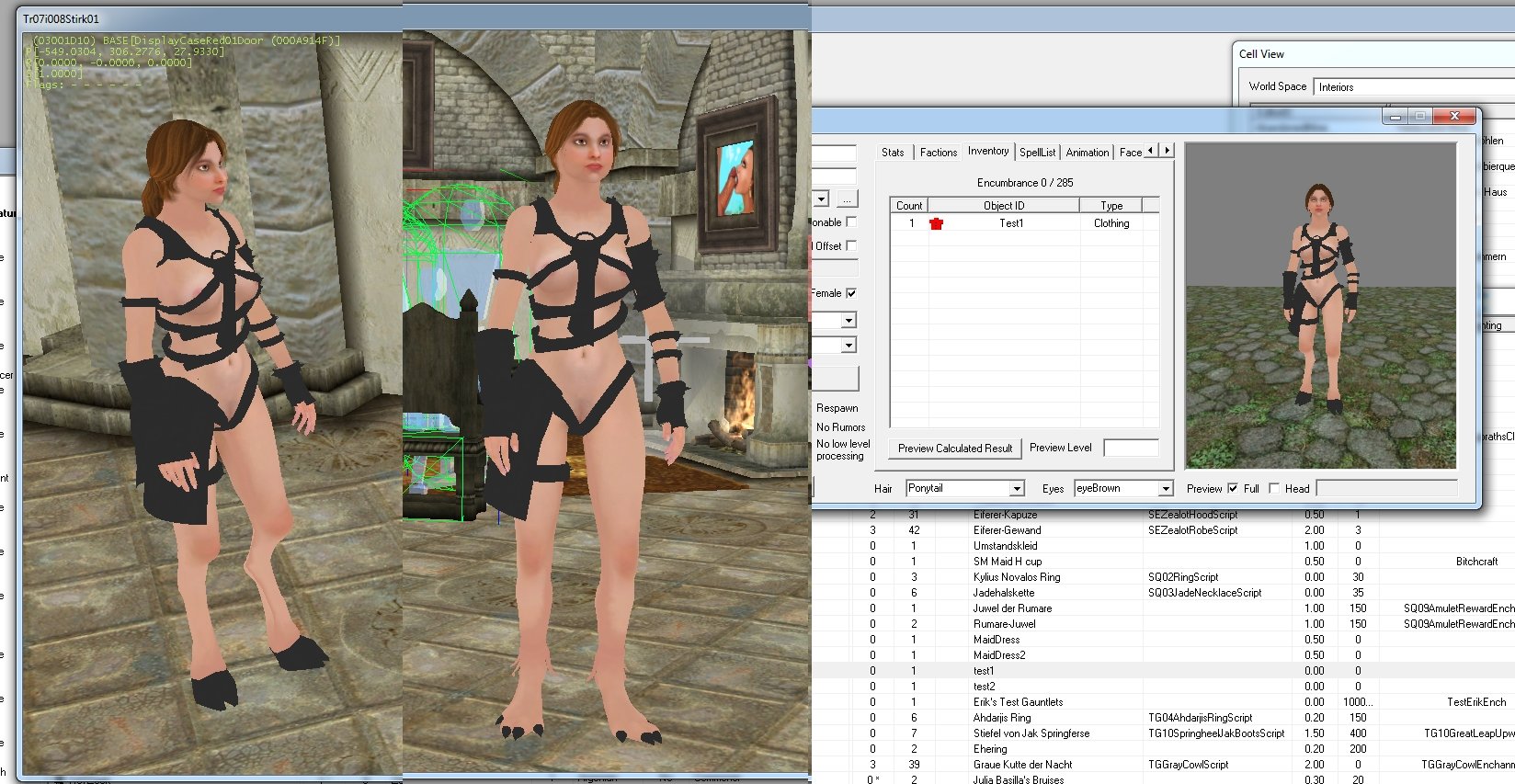
Task: Maximize the NPC dialog window
Action: pos(1419,117)
